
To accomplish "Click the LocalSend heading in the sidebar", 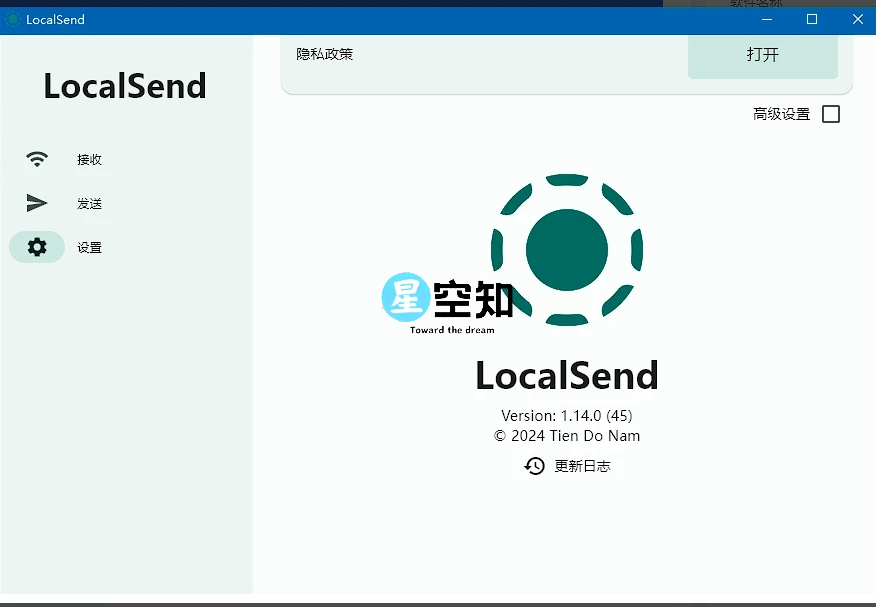I will [124, 87].
